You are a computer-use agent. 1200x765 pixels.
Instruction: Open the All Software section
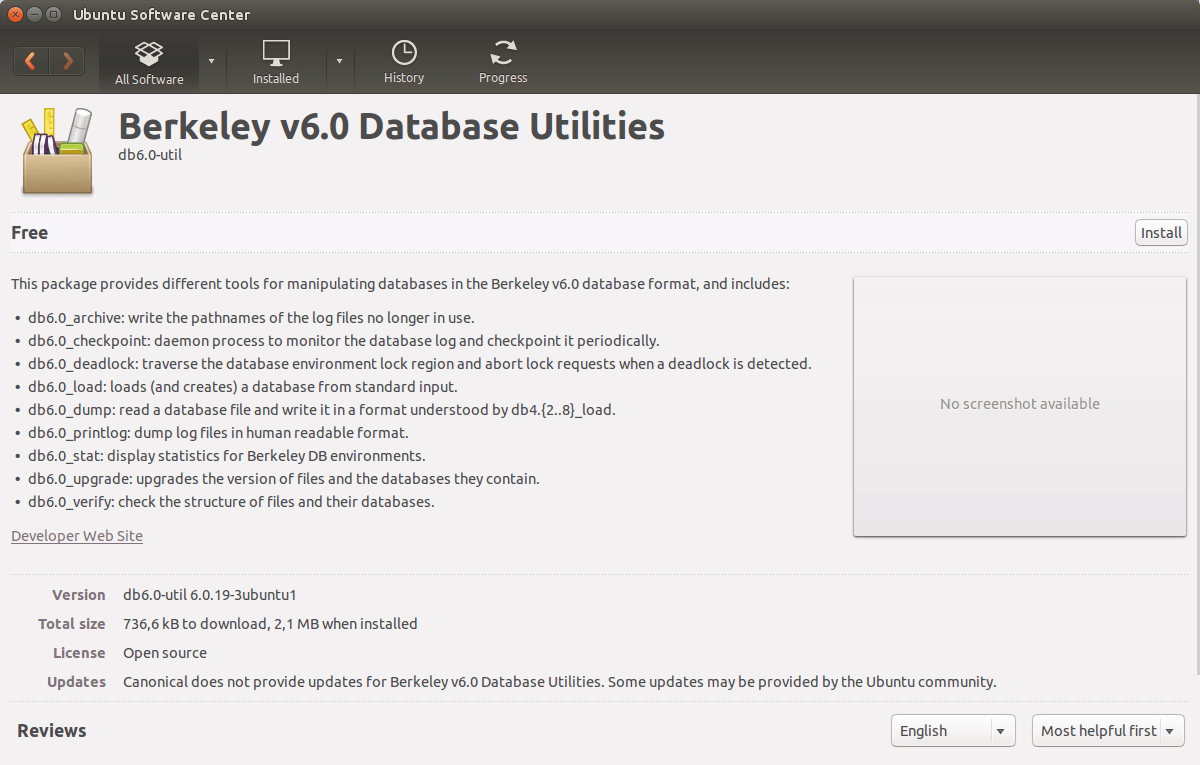(149, 63)
